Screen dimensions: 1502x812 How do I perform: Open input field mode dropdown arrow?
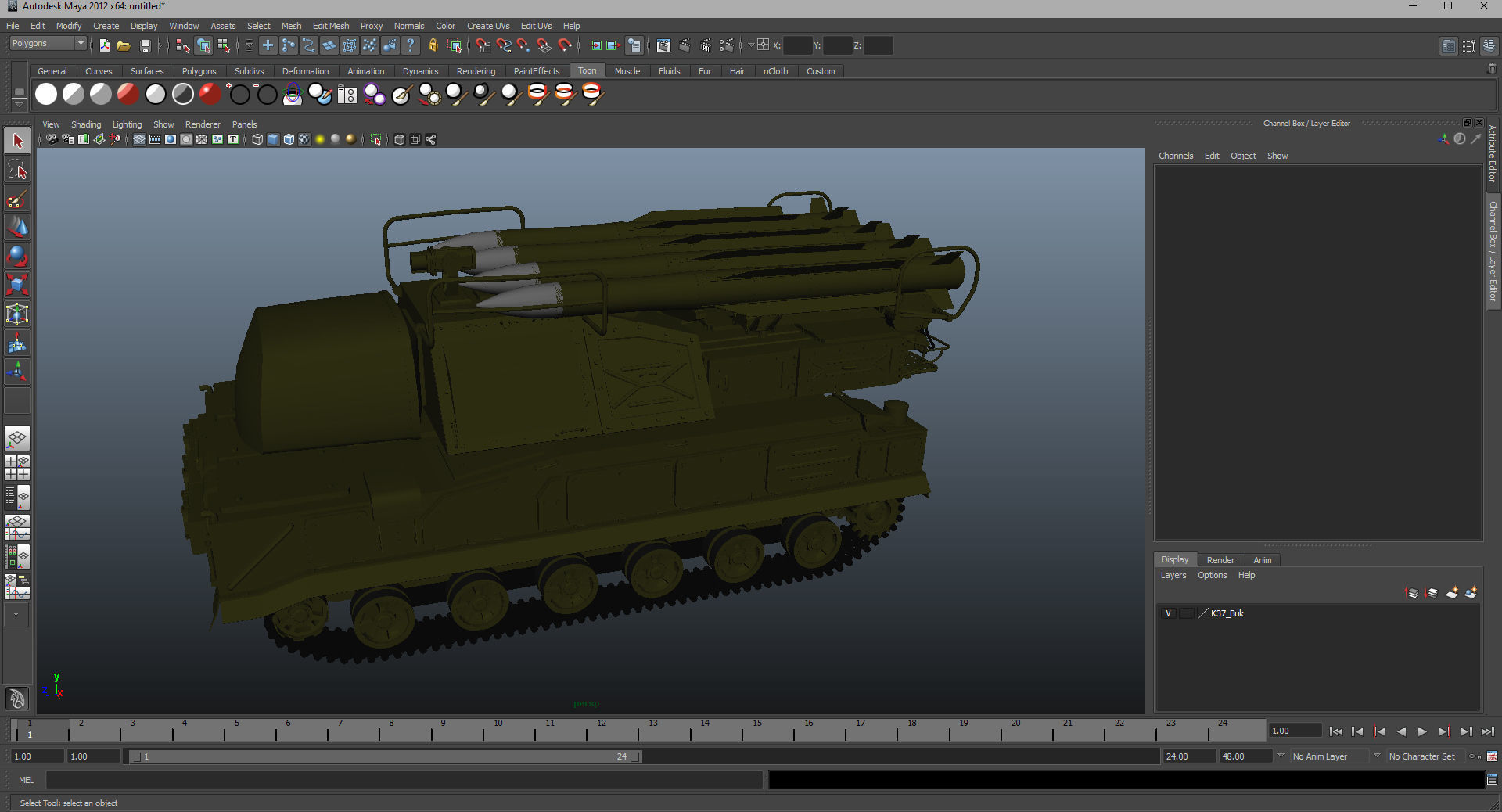point(750,45)
